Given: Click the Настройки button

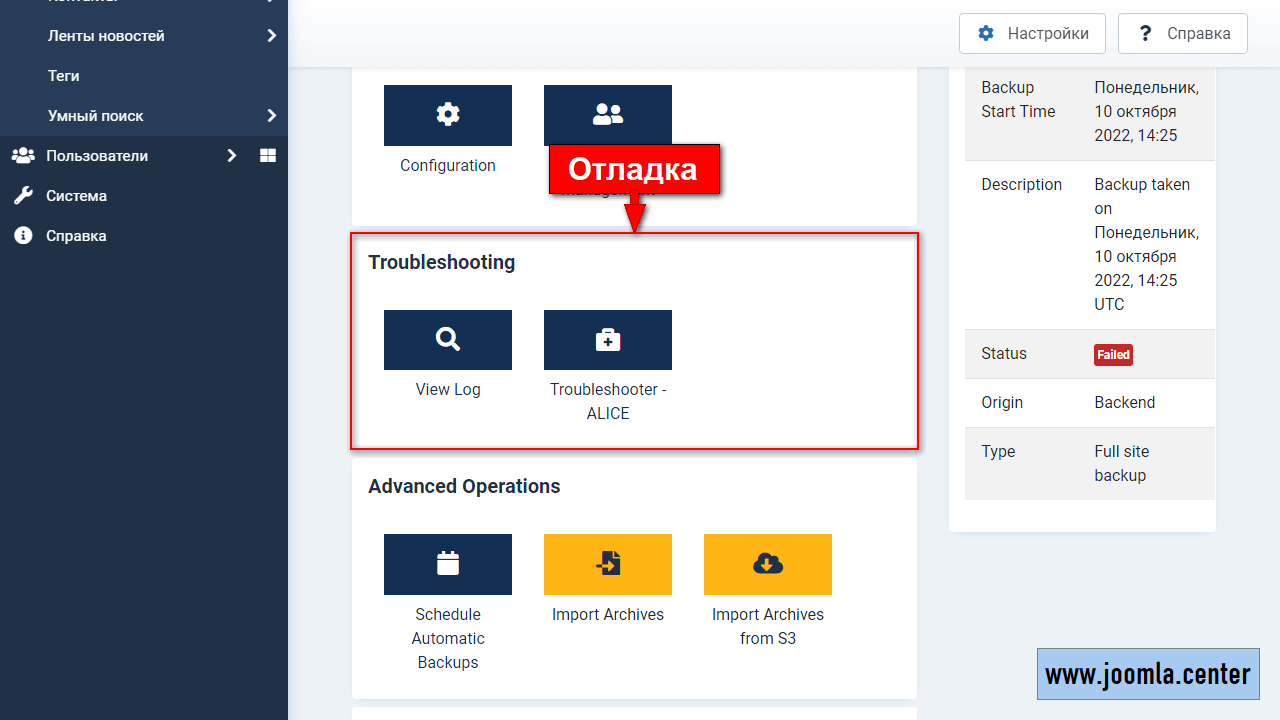Looking at the screenshot, I should coord(1031,33).
